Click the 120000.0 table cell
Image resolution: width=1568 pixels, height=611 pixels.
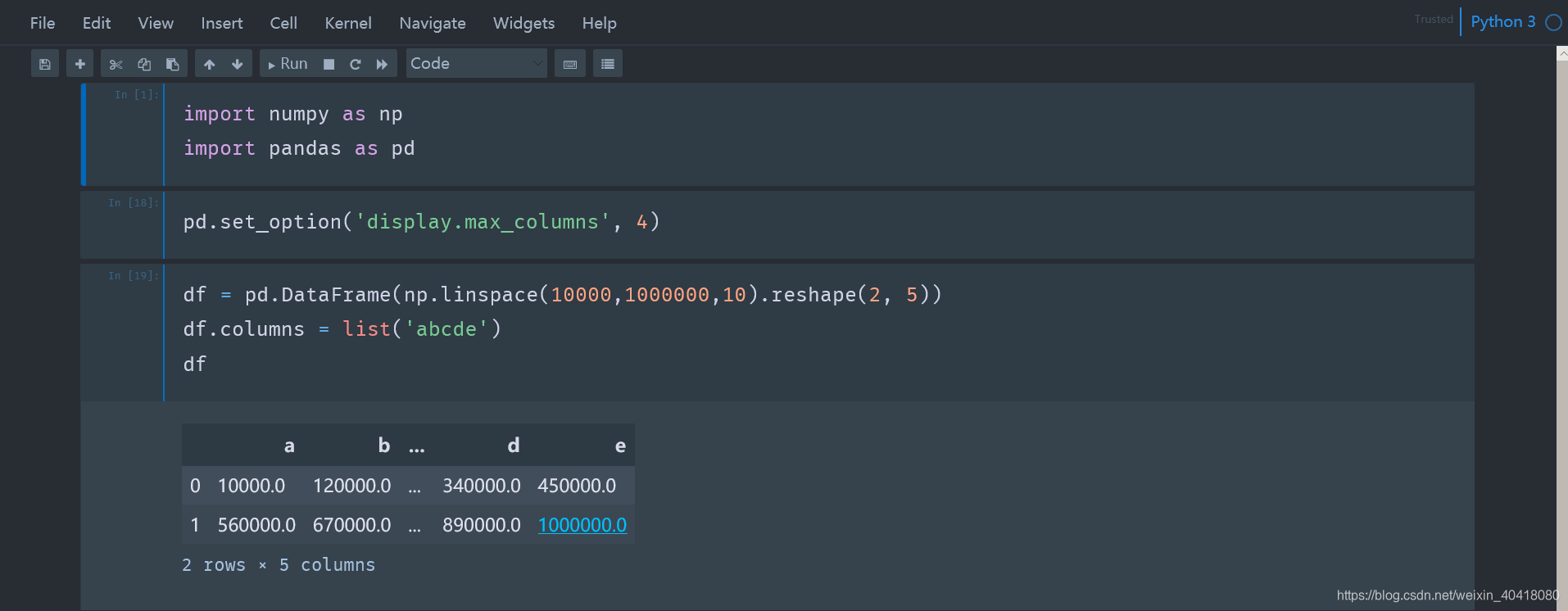tap(352, 486)
